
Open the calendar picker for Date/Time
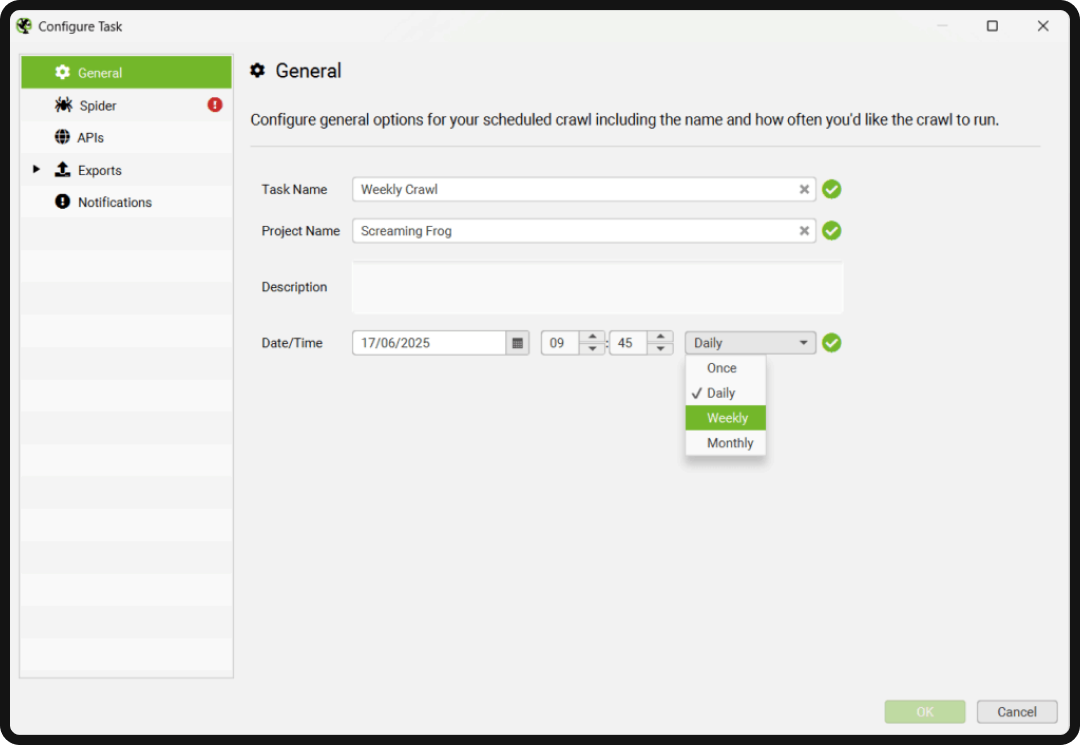click(517, 343)
